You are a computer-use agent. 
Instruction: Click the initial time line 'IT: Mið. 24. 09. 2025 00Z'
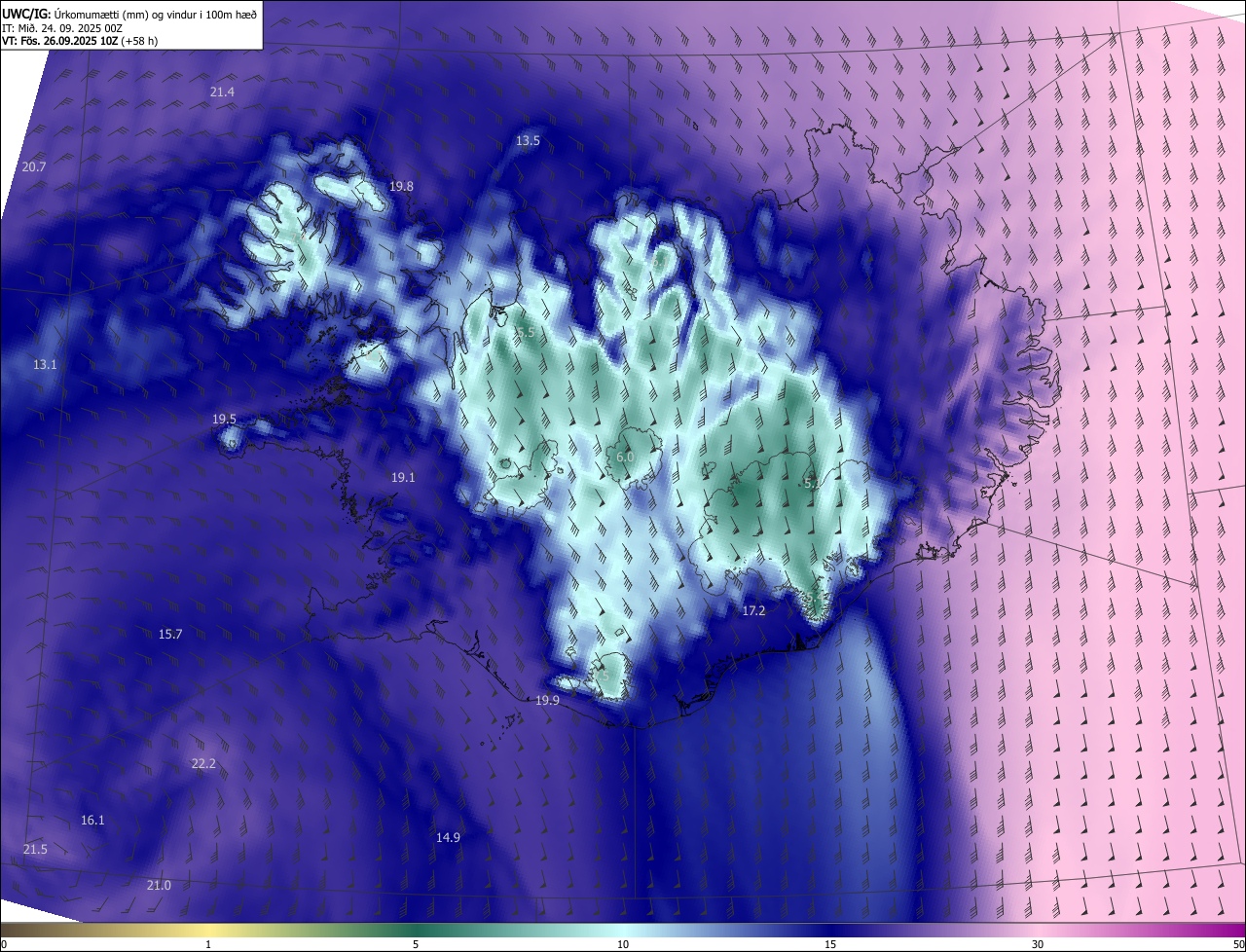click(62, 27)
